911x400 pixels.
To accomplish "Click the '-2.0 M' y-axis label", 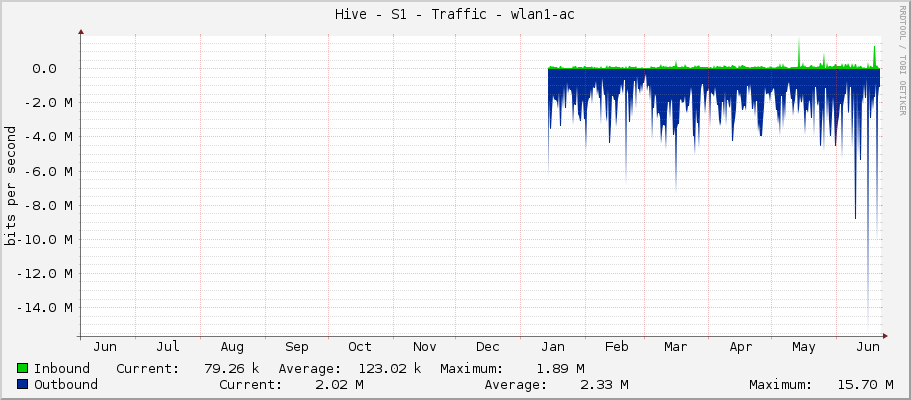I will click(48, 103).
